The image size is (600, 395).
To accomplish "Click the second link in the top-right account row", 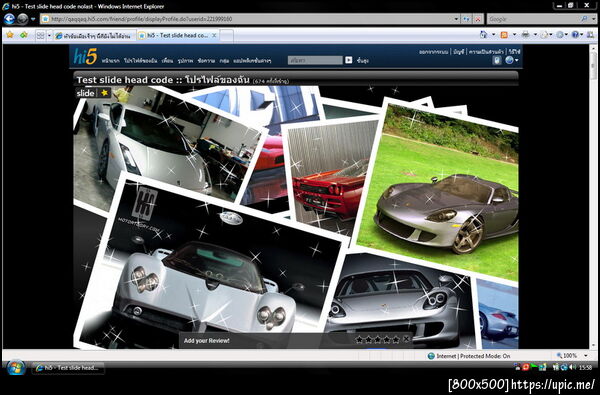I will click(x=459, y=51).
